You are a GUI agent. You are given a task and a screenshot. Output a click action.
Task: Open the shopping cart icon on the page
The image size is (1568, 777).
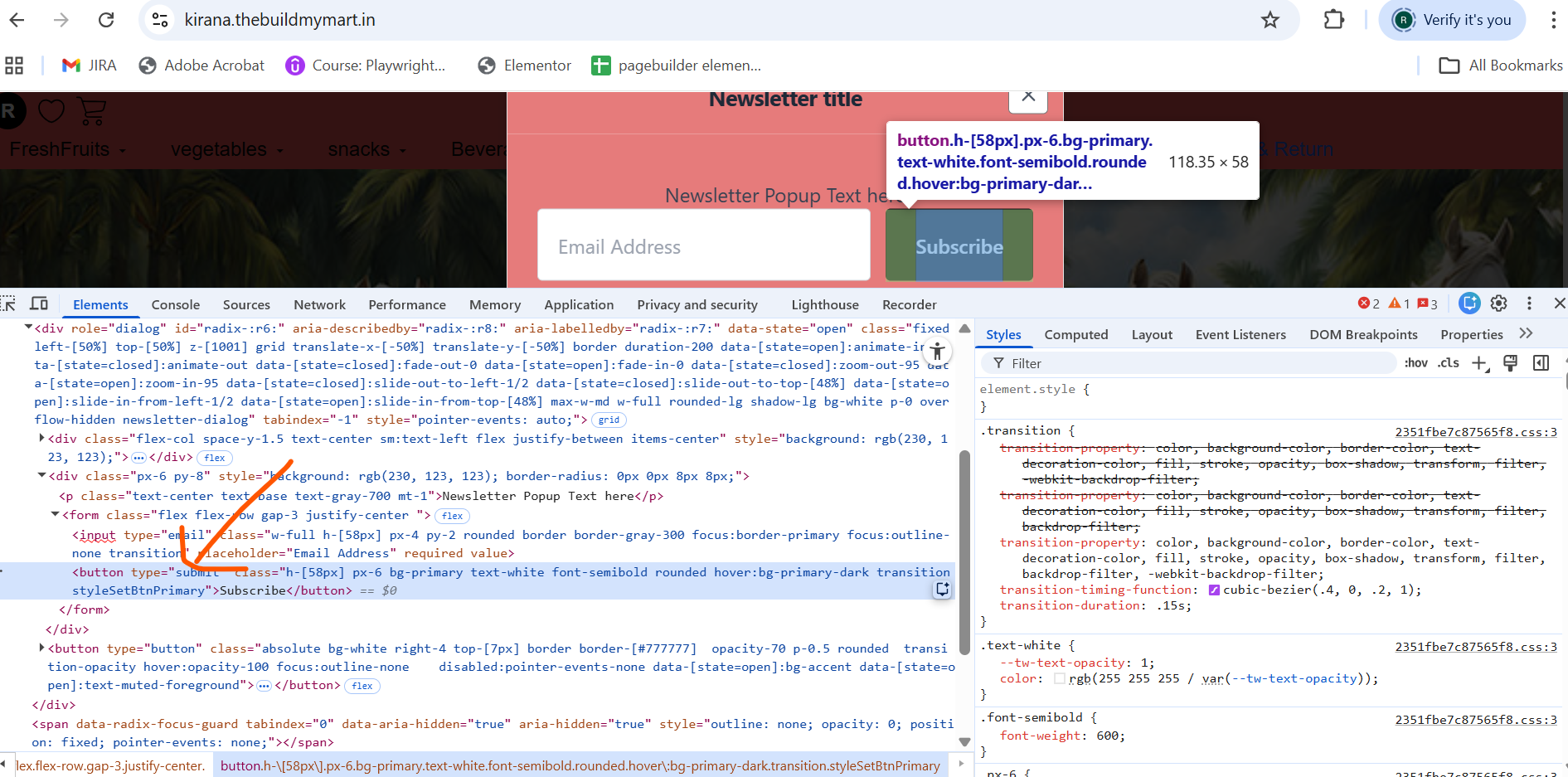pyautogui.click(x=91, y=111)
